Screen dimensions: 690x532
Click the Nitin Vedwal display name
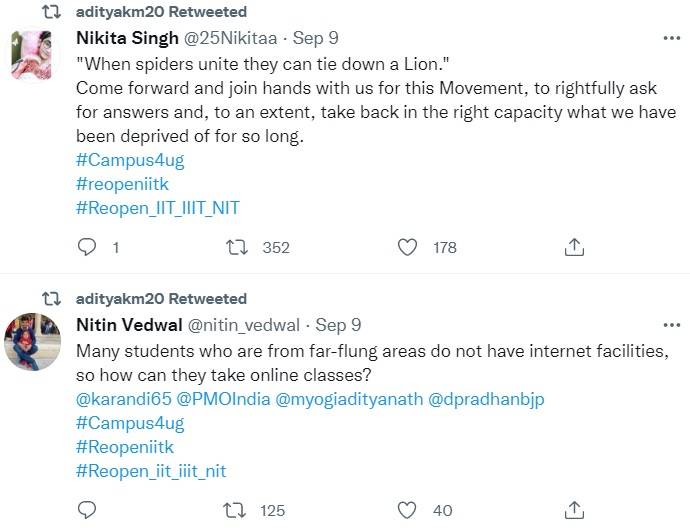pyautogui.click(x=128, y=325)
